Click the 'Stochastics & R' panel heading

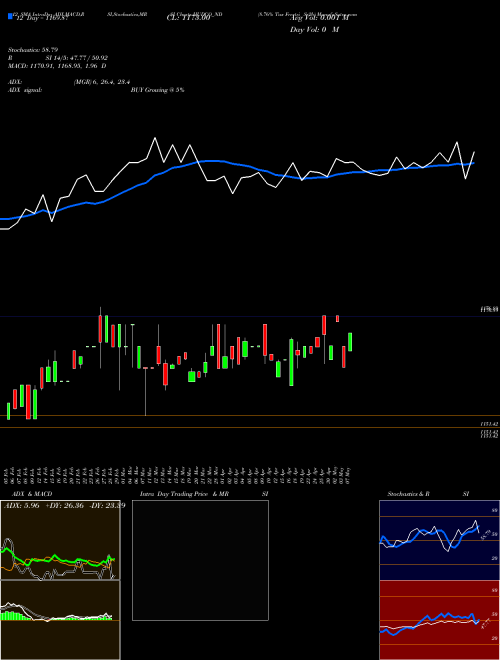click(x=408, y=494)
